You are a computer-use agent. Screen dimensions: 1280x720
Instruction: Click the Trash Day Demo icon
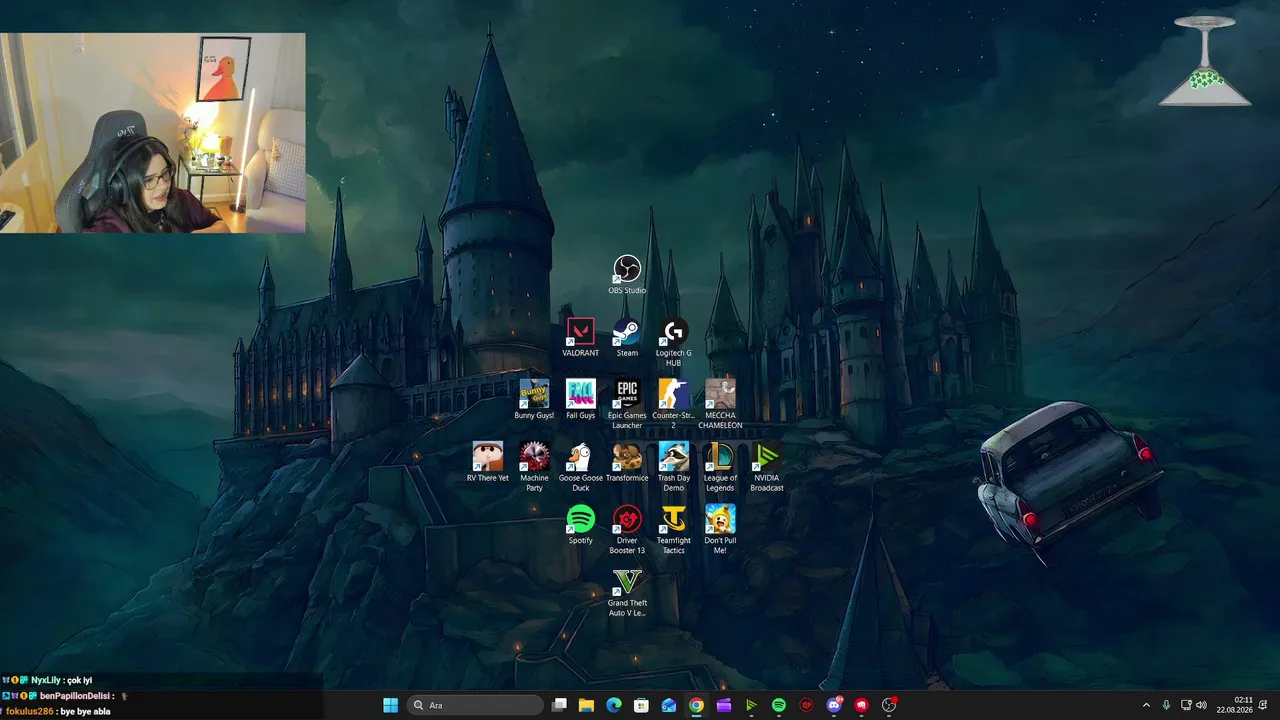pos(673,467)
